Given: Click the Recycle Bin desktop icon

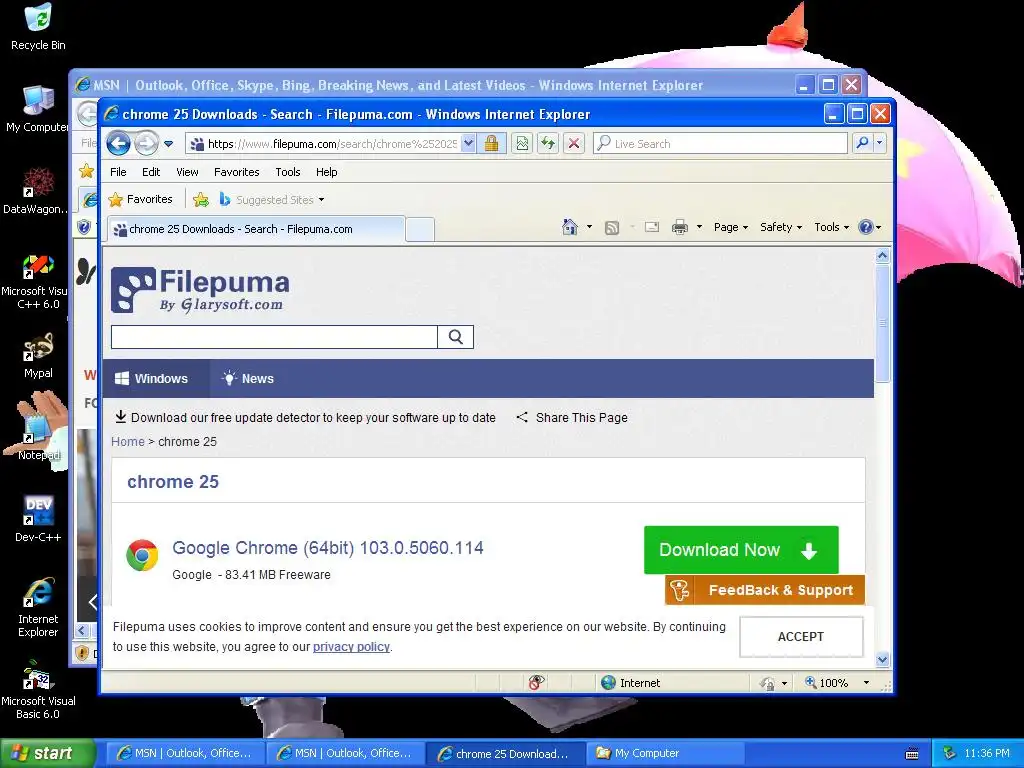Looking at the screenshot, I should (x=38, y=27).
